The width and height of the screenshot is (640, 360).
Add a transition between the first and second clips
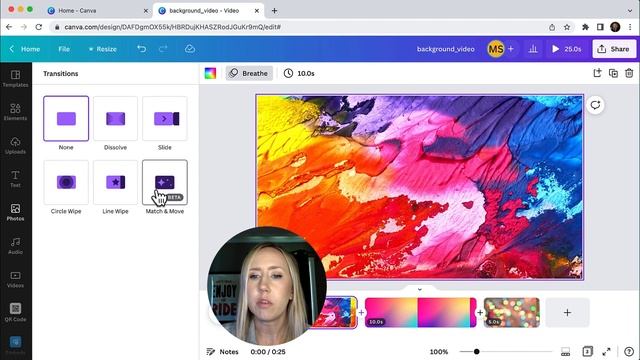click(361, 313)
